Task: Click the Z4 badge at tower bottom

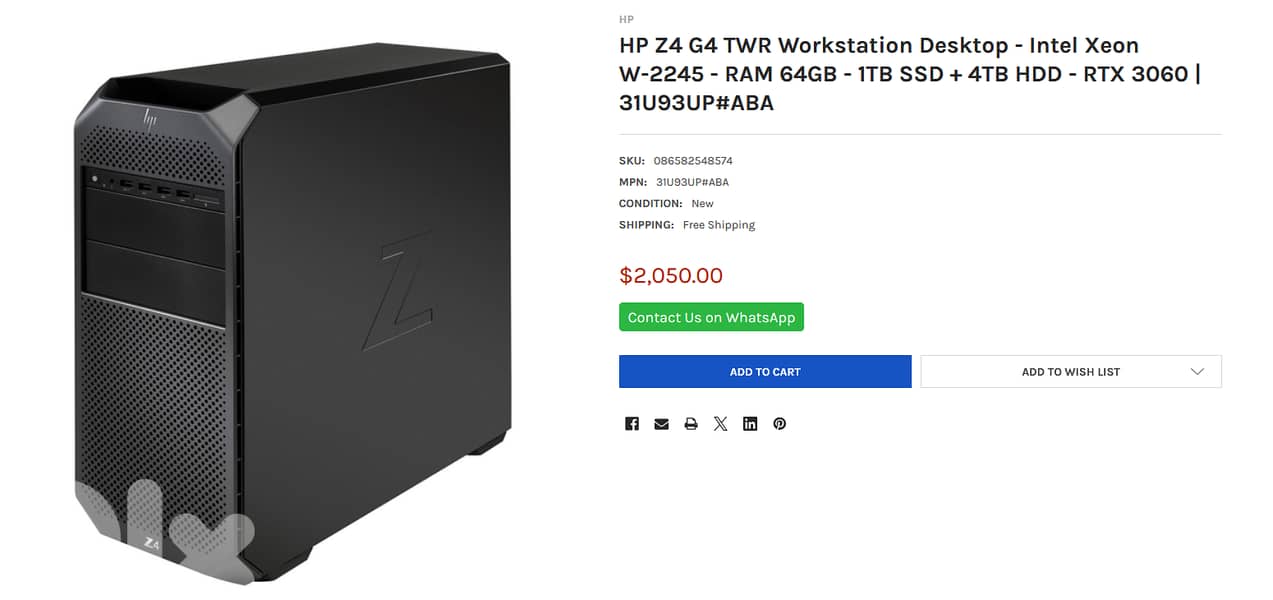Action: click(152, 543)
